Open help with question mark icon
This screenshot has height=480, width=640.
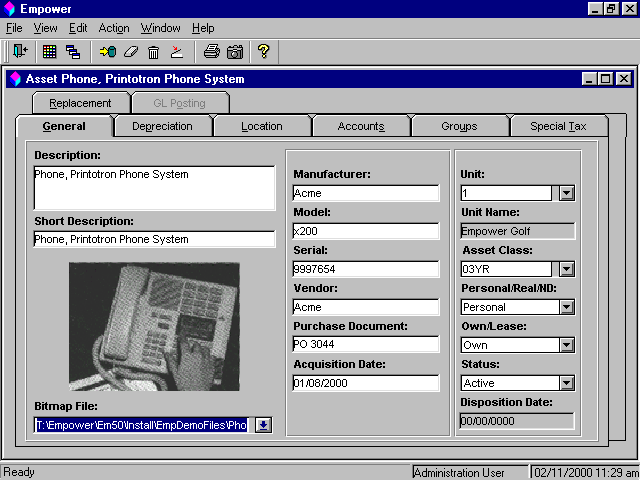tap(264, 51)
